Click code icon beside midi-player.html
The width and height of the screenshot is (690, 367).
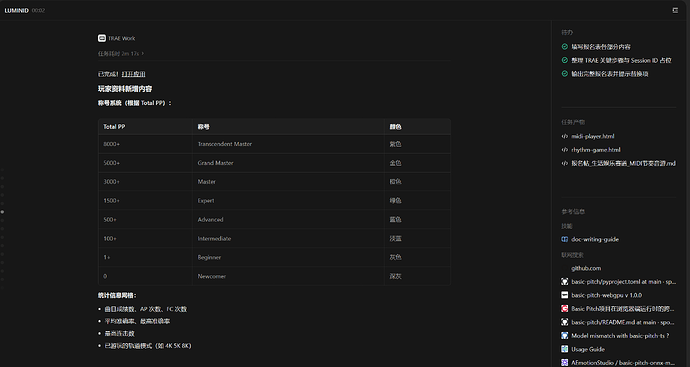pos(565,136)
